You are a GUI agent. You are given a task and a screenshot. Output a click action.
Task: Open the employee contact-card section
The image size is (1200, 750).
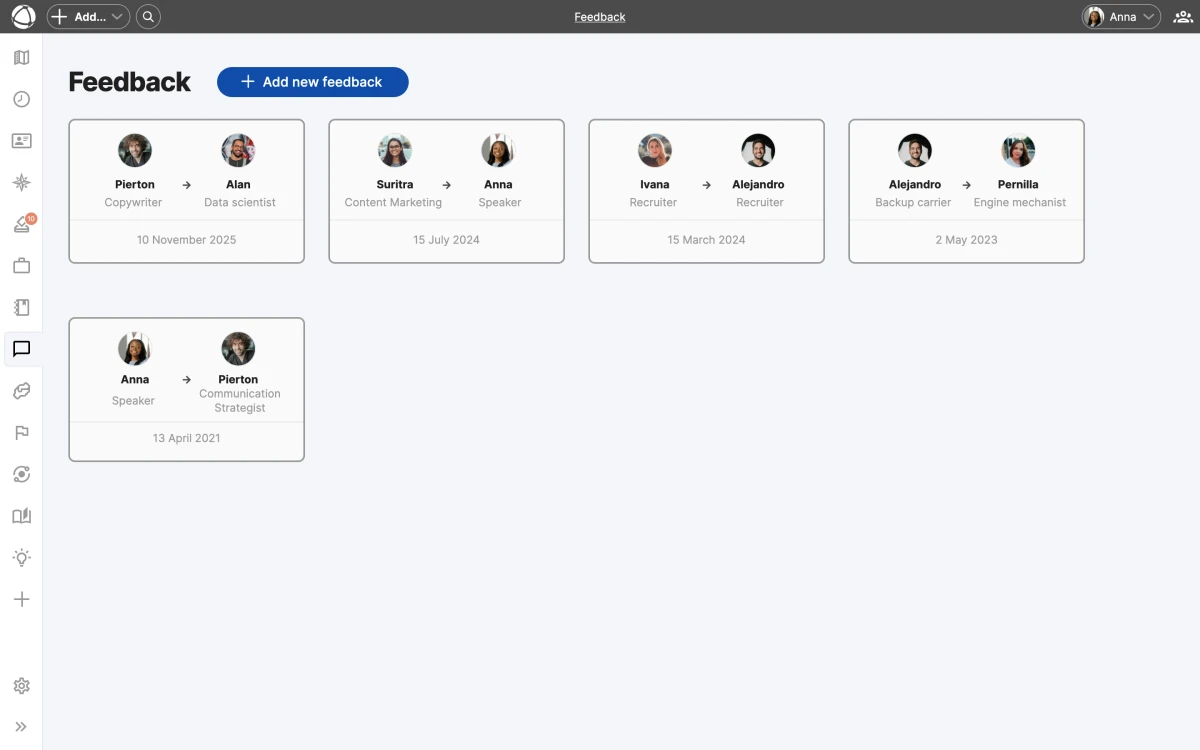(x=21, y=141)
